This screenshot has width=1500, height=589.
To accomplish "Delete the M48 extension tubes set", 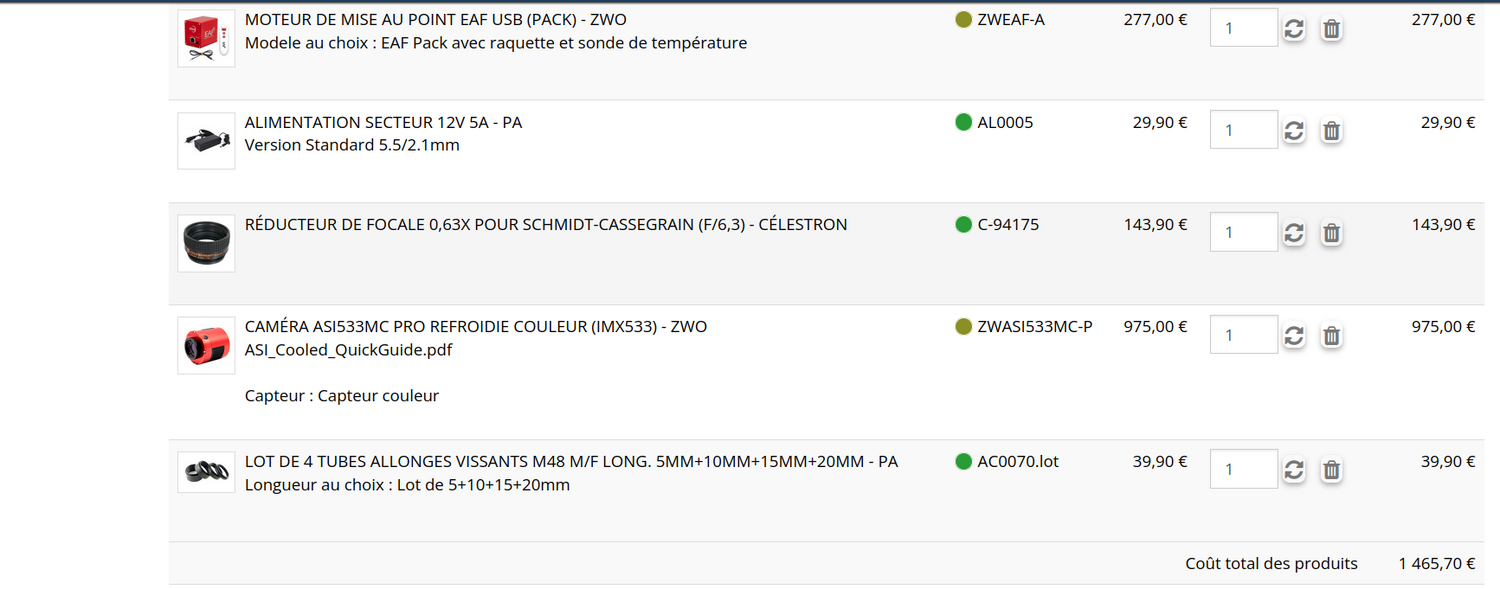I will [1331, 470].
